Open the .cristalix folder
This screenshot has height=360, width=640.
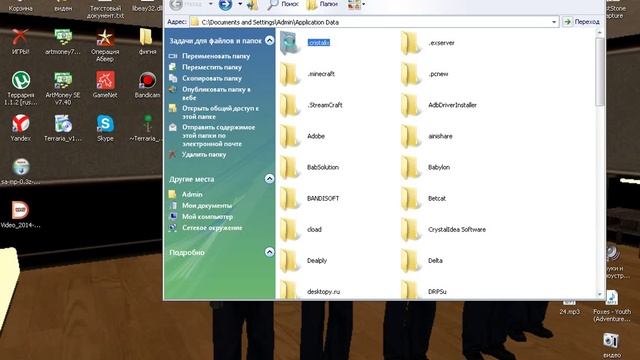point(305,43)
